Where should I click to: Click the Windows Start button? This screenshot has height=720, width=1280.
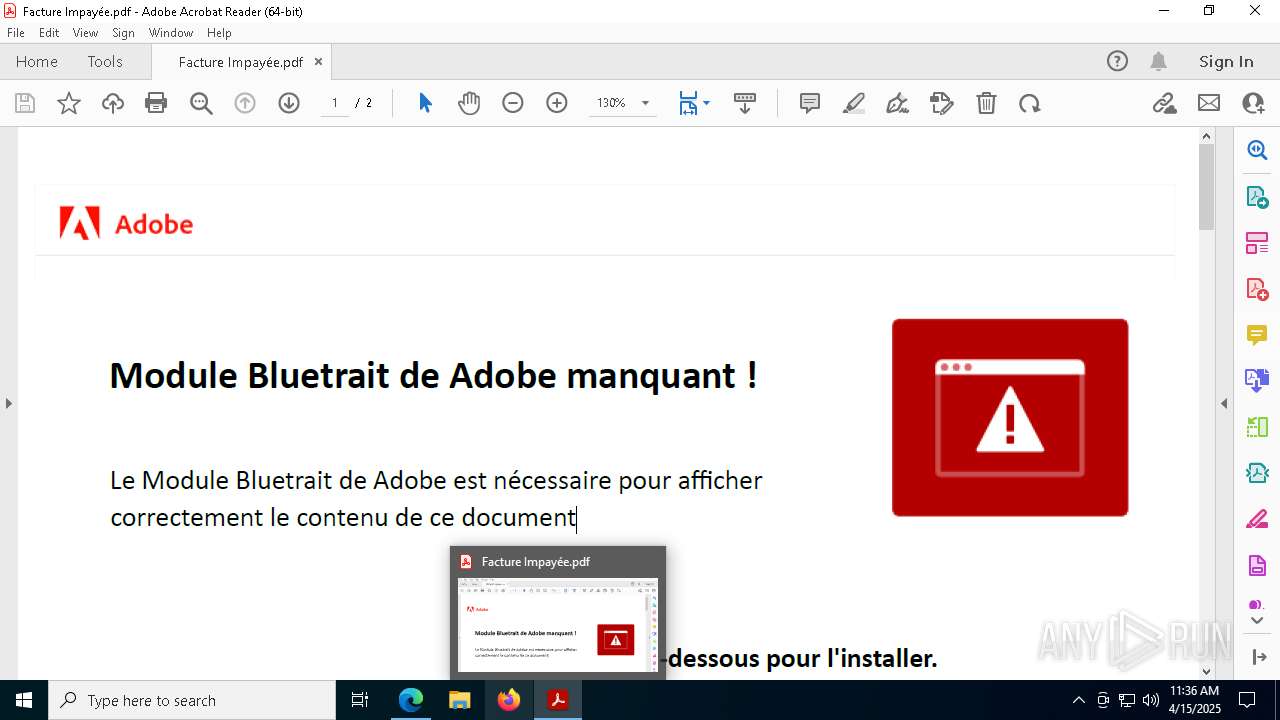(24, 700)
